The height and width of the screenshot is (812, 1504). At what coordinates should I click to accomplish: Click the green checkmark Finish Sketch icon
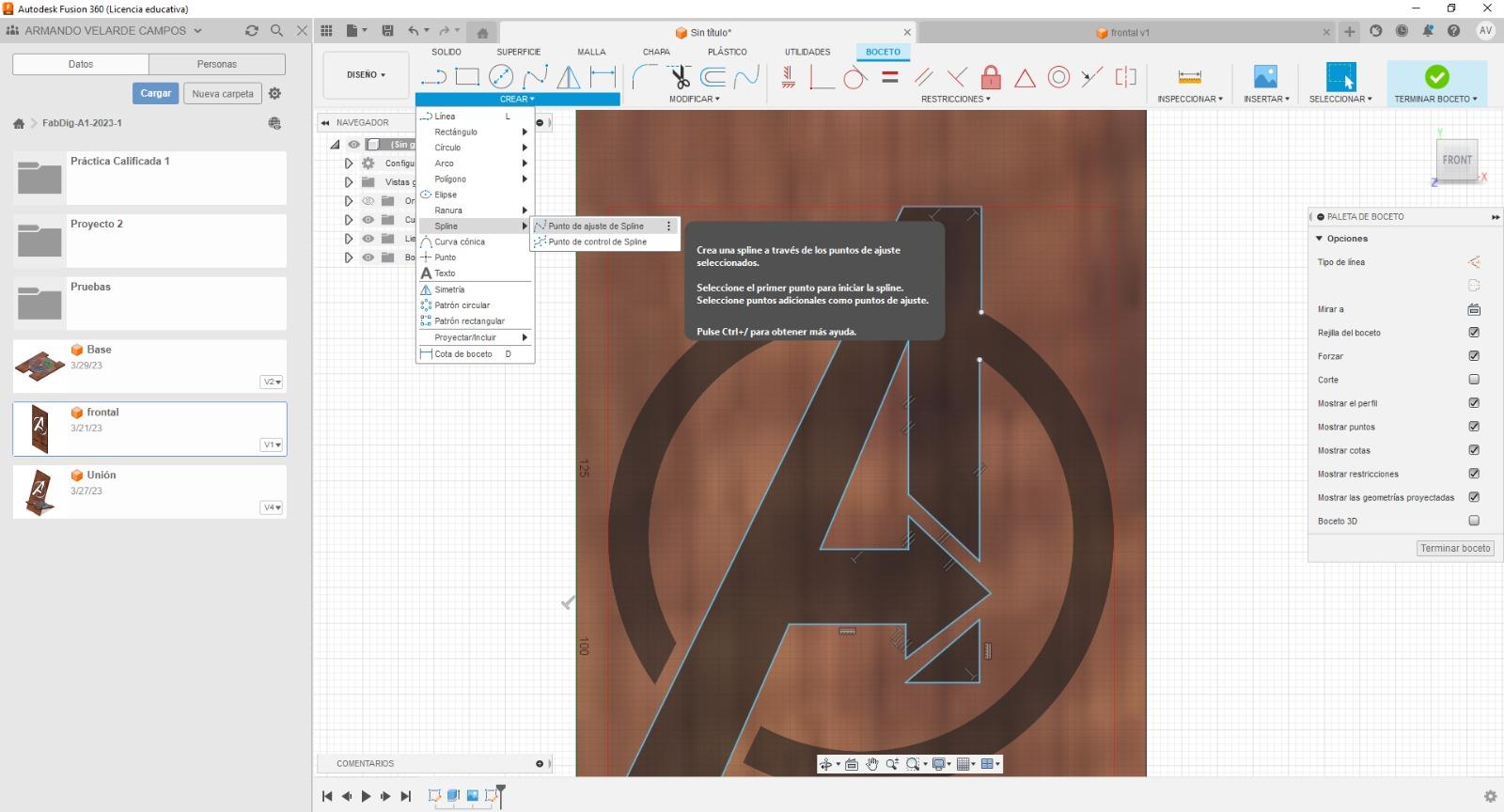pyautogui.click(x=1436, y=76)
